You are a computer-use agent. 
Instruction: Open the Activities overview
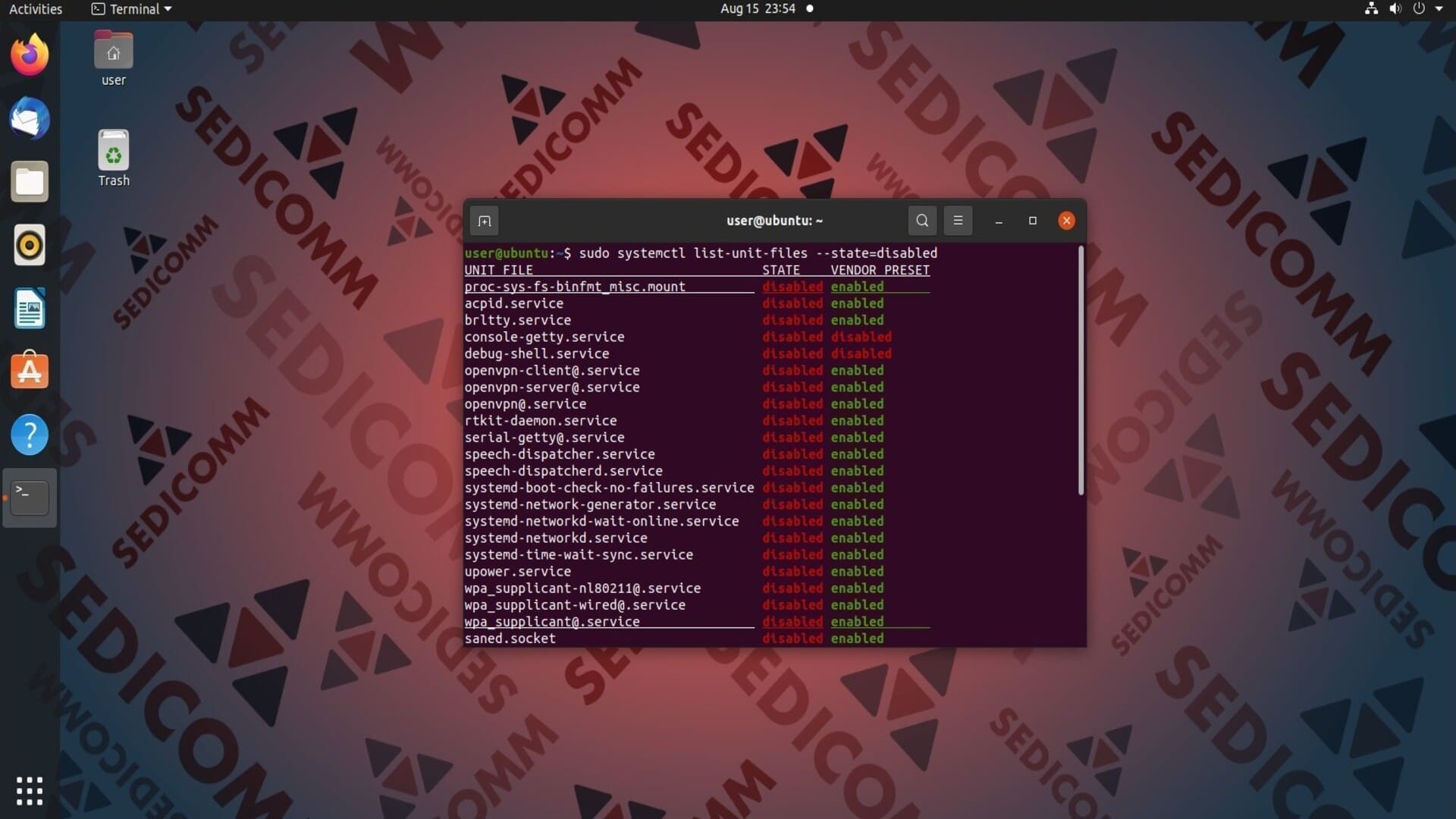(36, 9)
